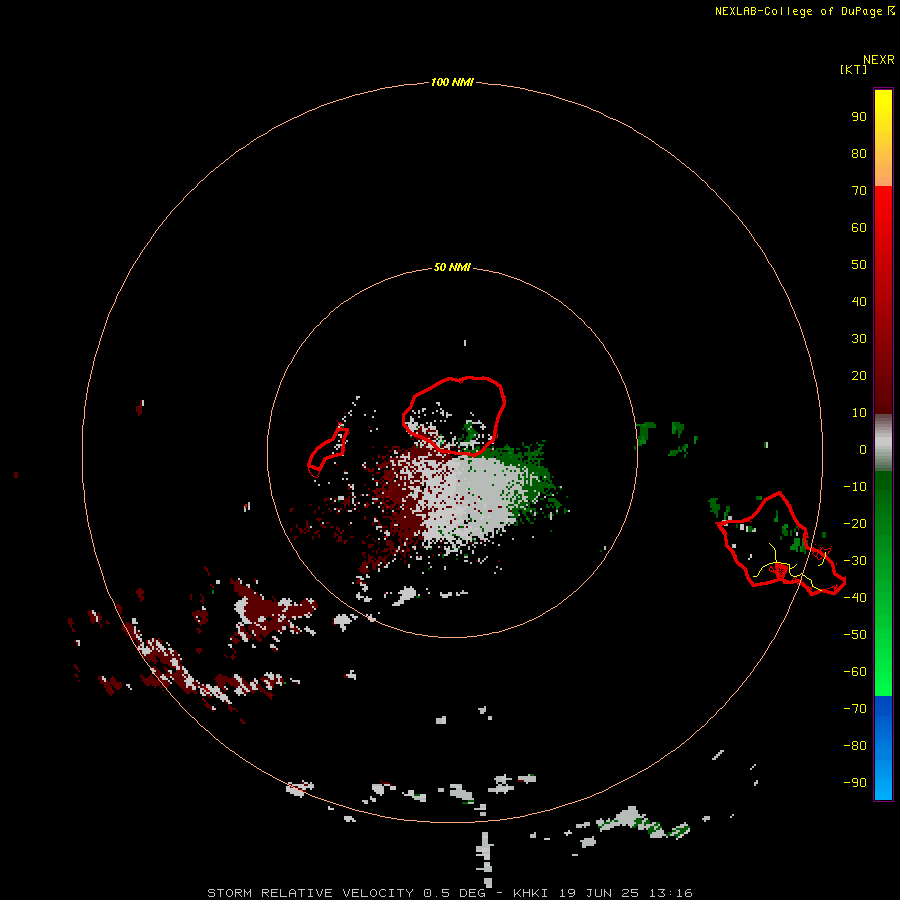Screen dimensions: 900x900
Task: Click the 20 value on the velocity scale
Action: tap(859, 375)
